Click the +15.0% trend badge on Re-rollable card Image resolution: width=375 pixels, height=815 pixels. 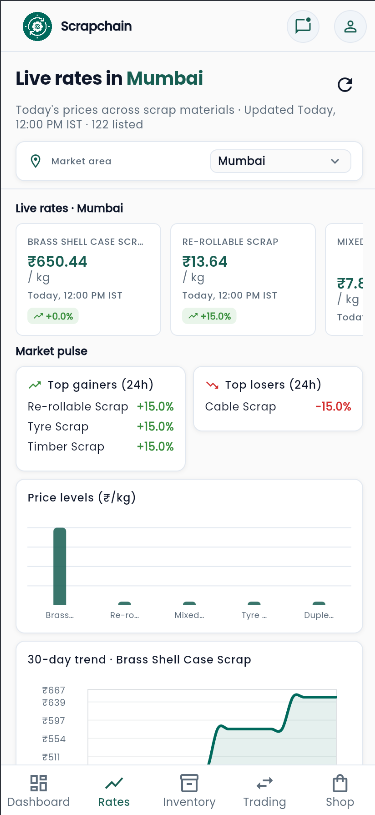(x=209, y=316)
